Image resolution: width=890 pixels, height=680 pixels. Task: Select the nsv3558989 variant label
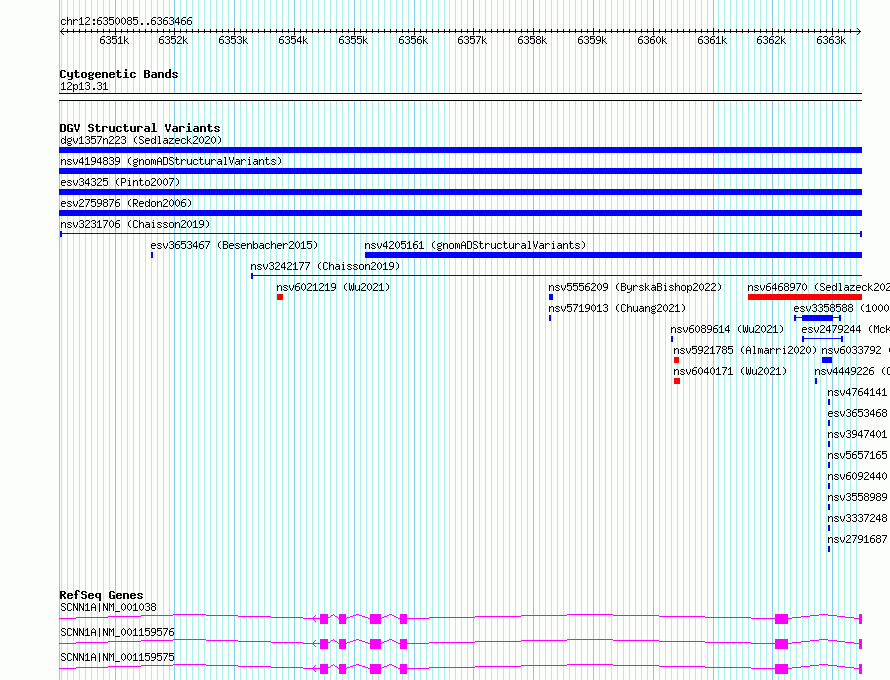click(x=857, y=497)
